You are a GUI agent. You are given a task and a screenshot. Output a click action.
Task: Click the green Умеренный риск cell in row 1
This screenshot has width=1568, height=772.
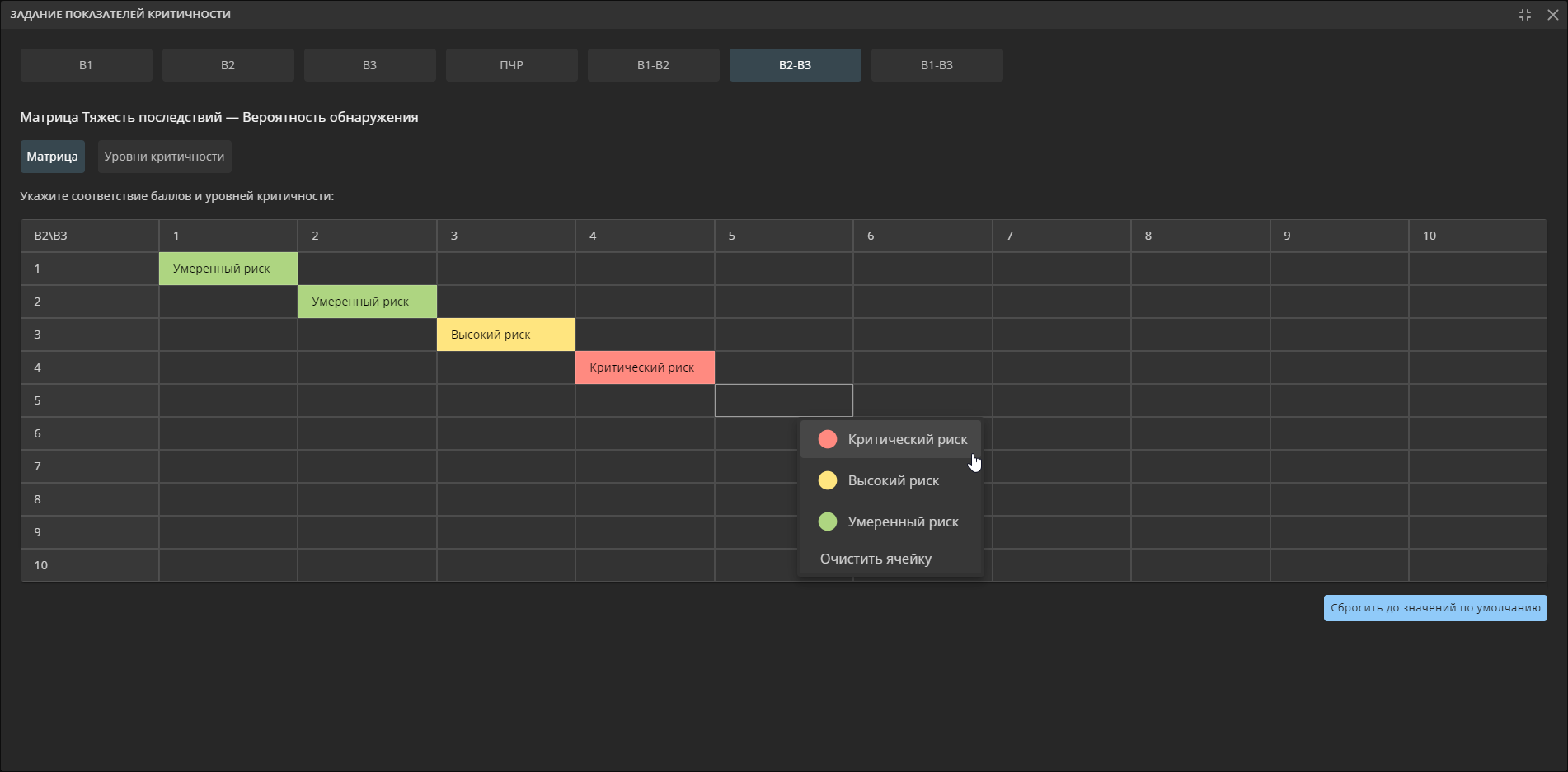pos(228,269)
